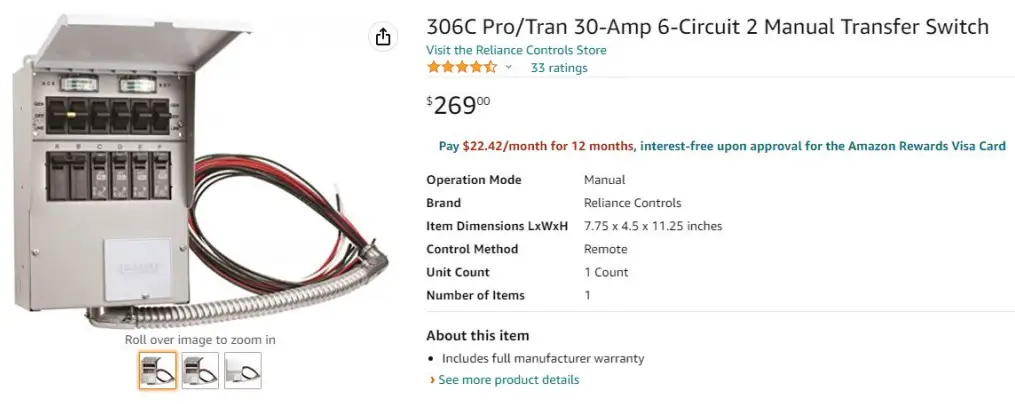Visit the Reliance Controls Store

coord(516,50)
